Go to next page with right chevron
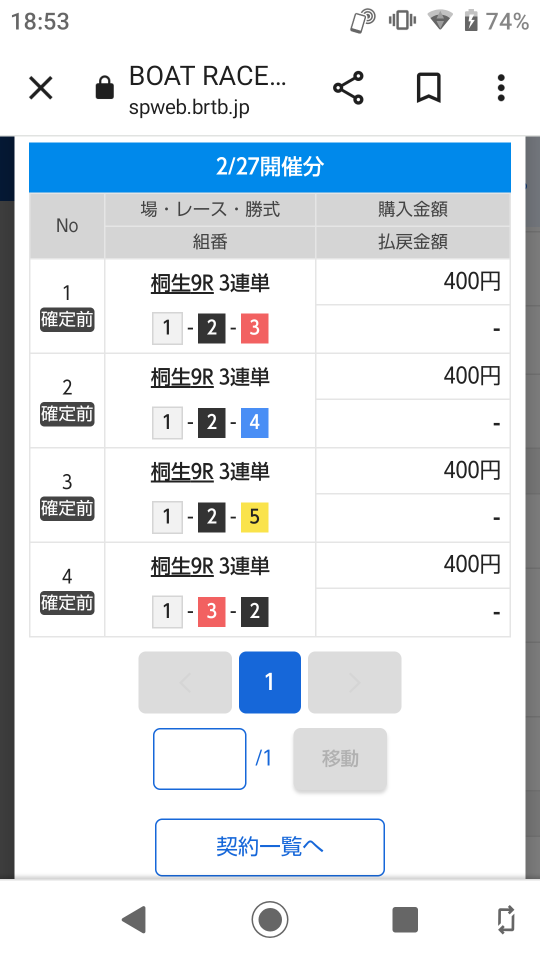This screenshot has width=540, height=960. [354, 683]
